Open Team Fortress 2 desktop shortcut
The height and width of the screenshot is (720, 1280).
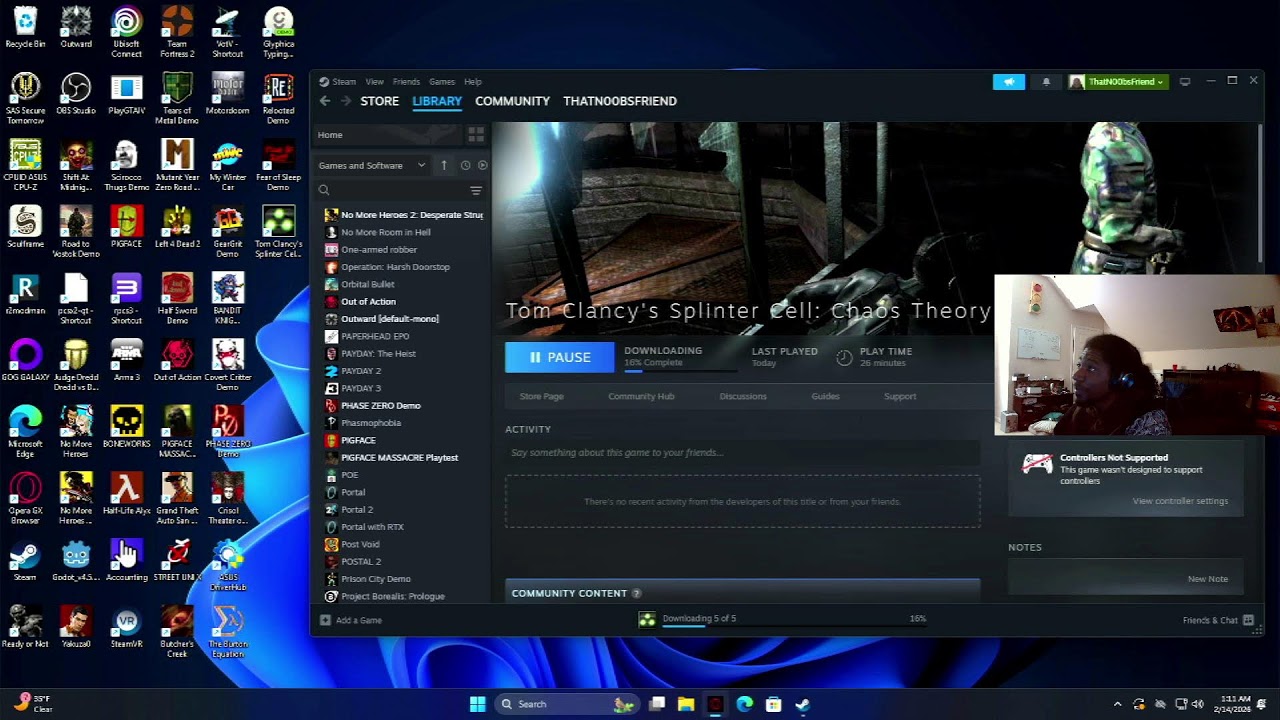[177, 33]
